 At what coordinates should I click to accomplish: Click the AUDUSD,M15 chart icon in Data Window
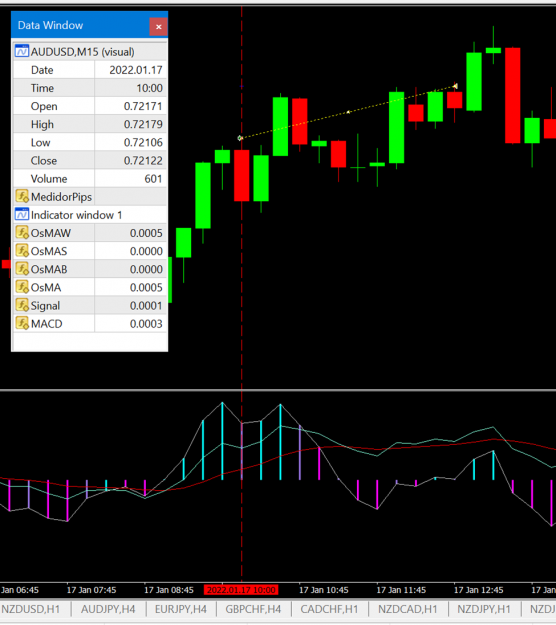click(22, 52)
